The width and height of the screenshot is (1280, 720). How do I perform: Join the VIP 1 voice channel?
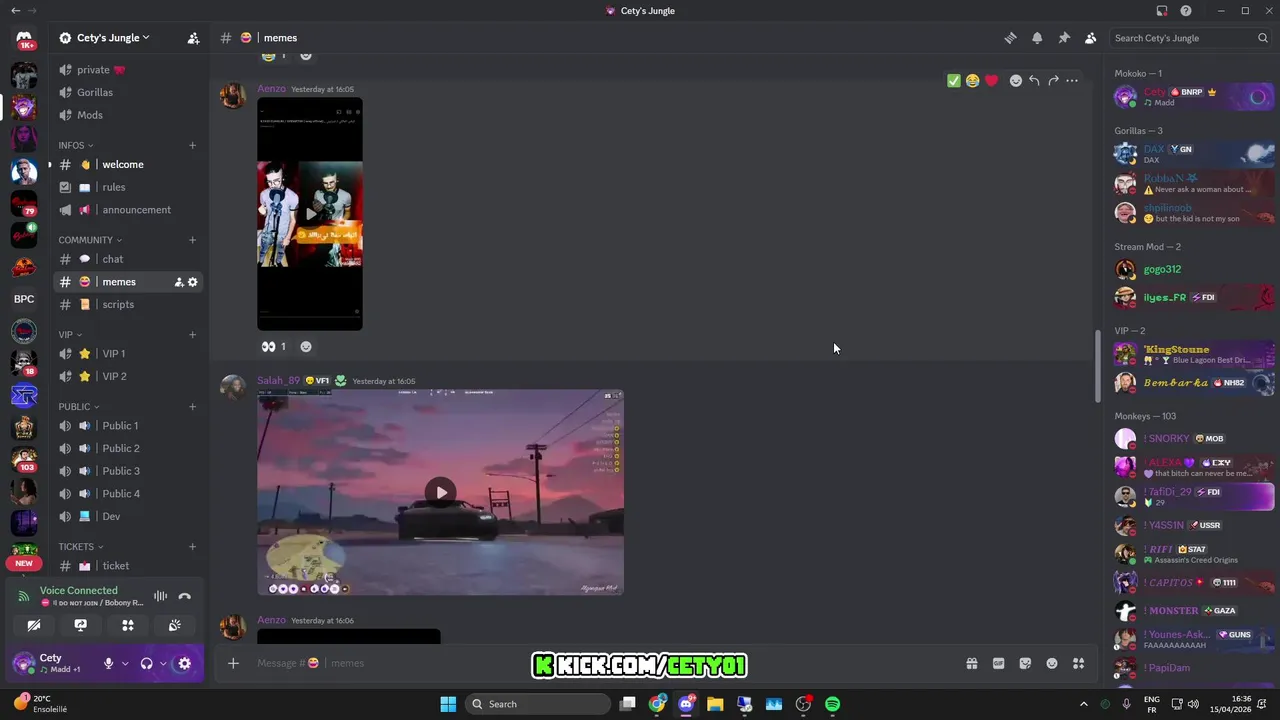(128, 354)
